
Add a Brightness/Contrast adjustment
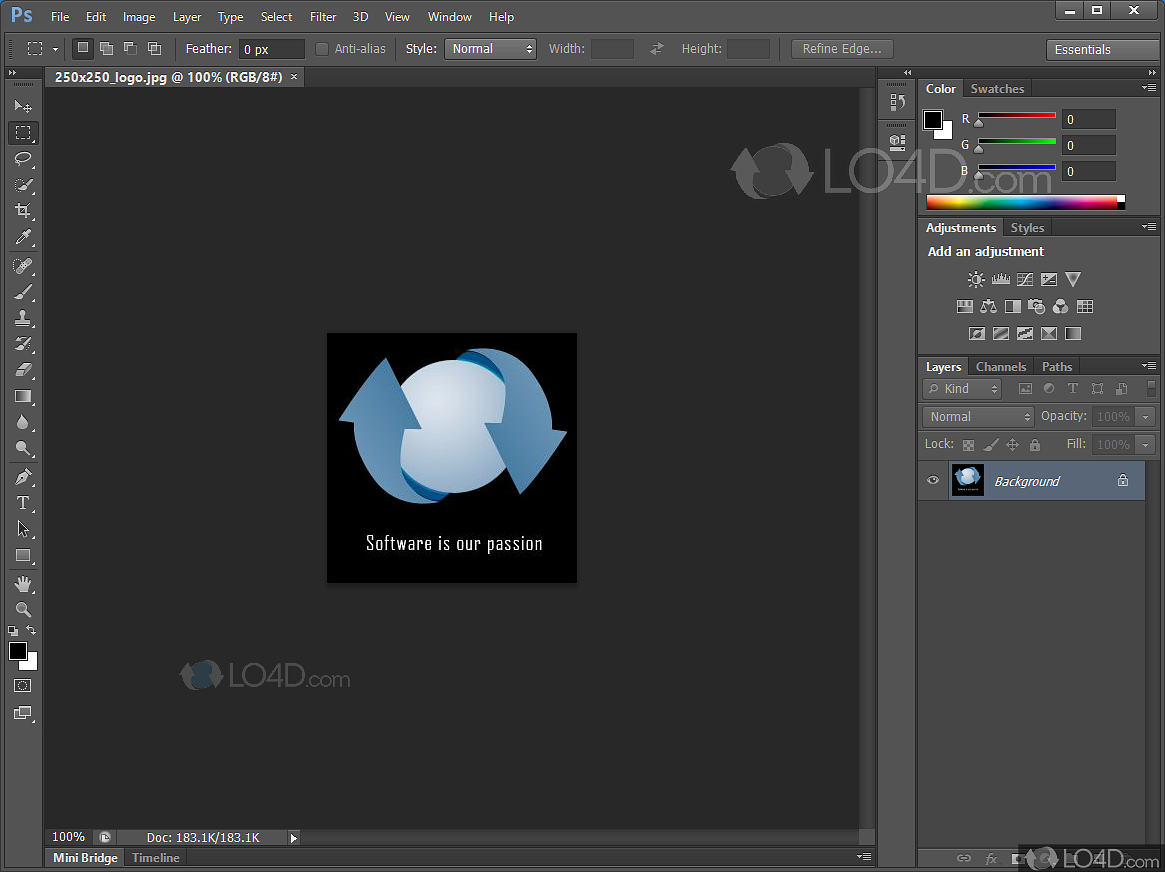point(976,280)
